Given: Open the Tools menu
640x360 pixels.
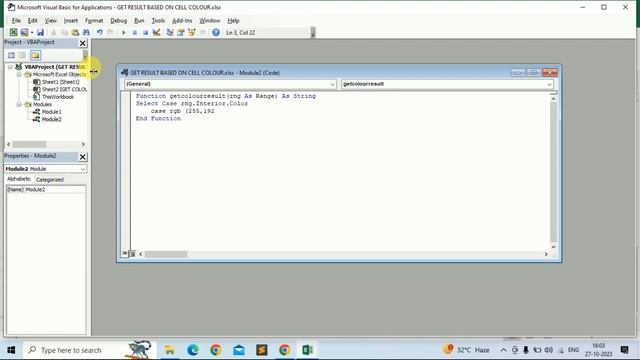Looking at the screenshot, I should pyautogui.click(x=158, y=20).
